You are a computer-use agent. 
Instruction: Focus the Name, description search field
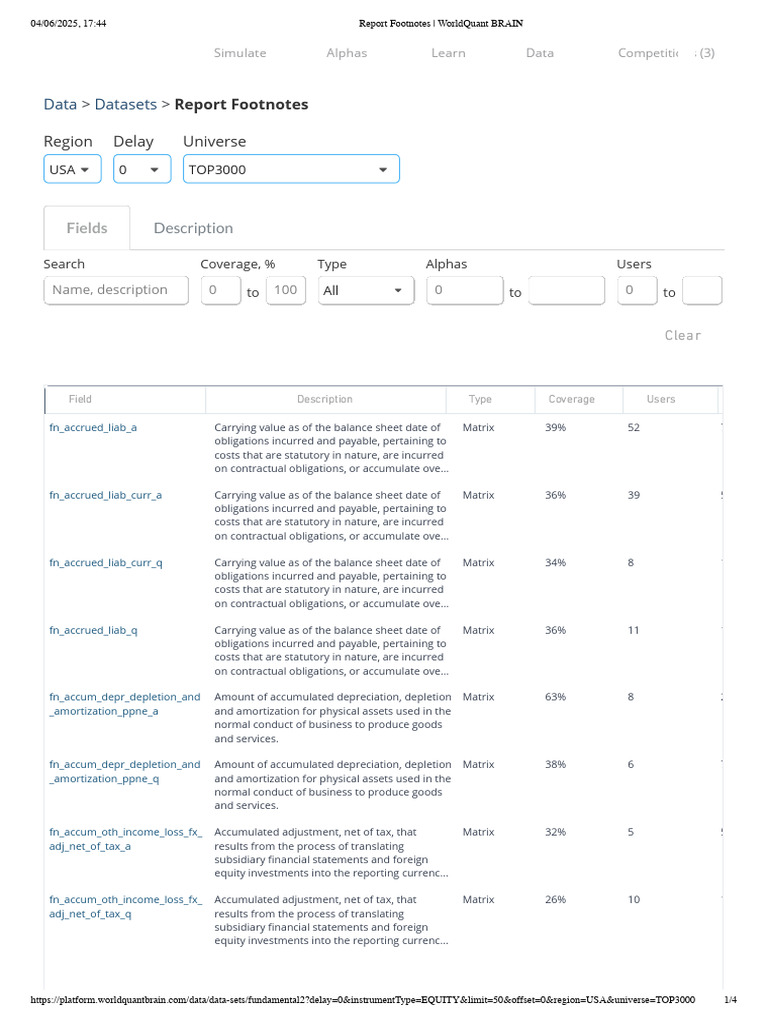click(x=116, y=290)
